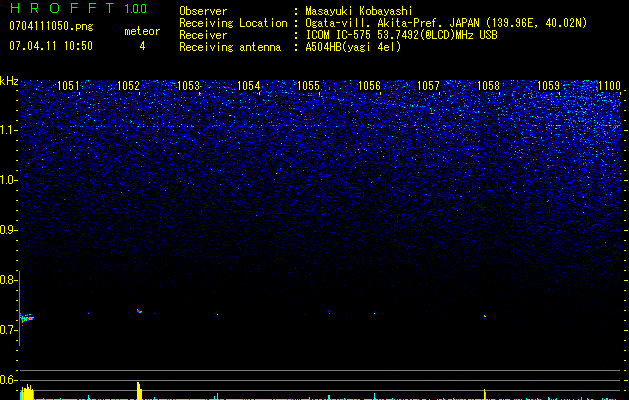This screenshot has width=629, height=400.
Task: Click the Observer field label
Action: pos(203,11)
